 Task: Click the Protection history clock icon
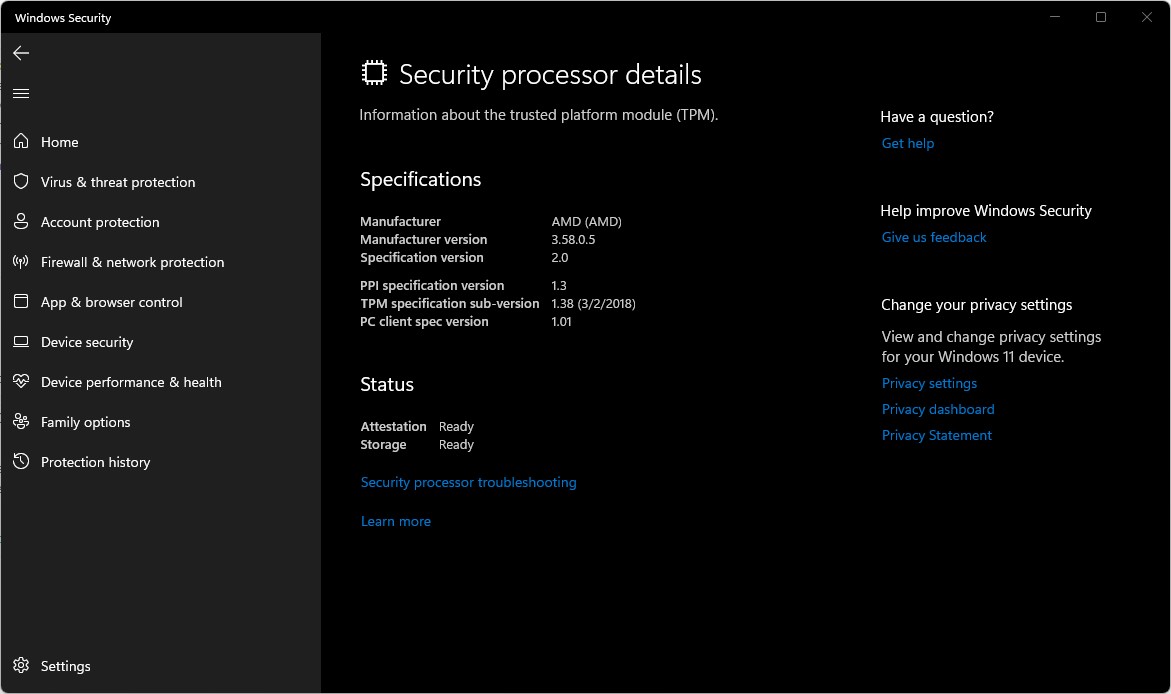21,462
